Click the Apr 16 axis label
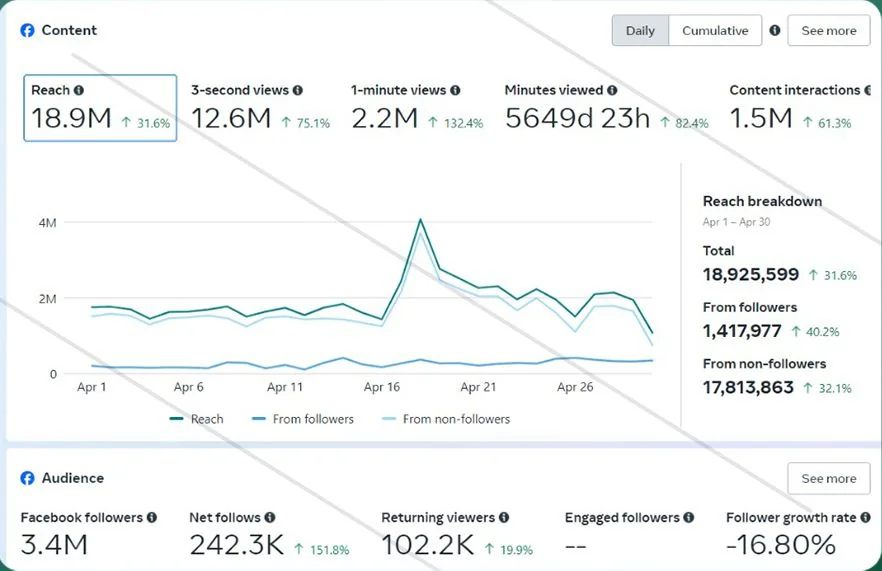This screenshot has width=882, height=571. coord(382,387)
